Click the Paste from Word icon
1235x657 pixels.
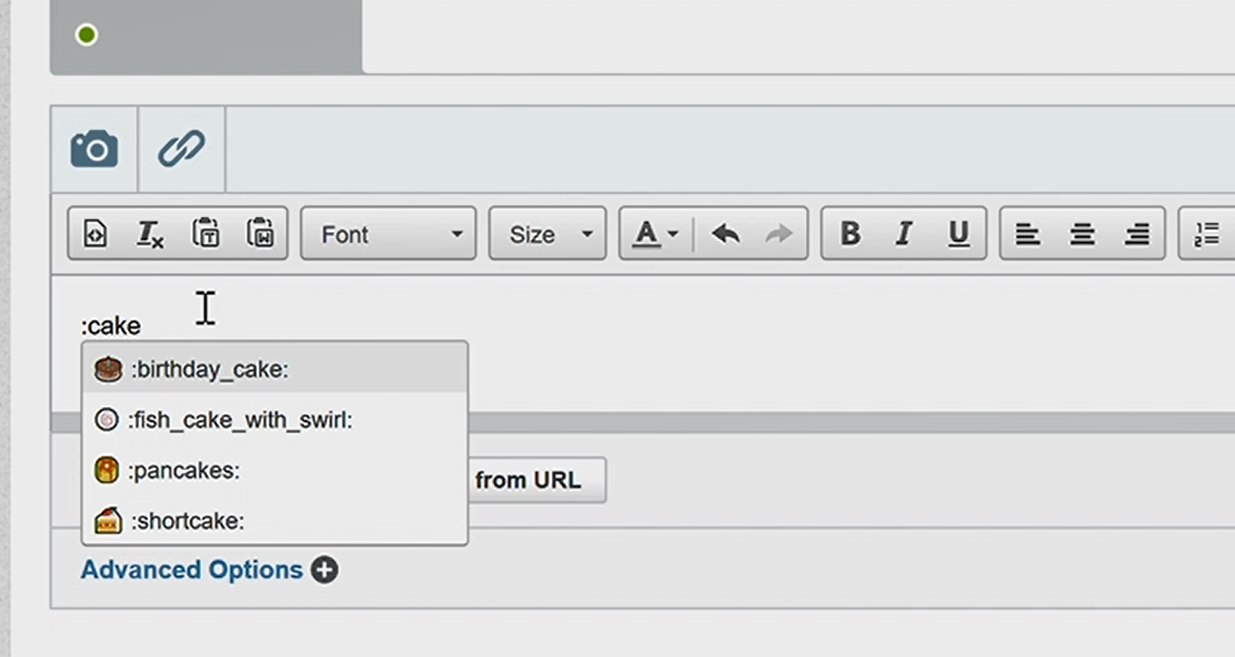(x=260, y=234)
